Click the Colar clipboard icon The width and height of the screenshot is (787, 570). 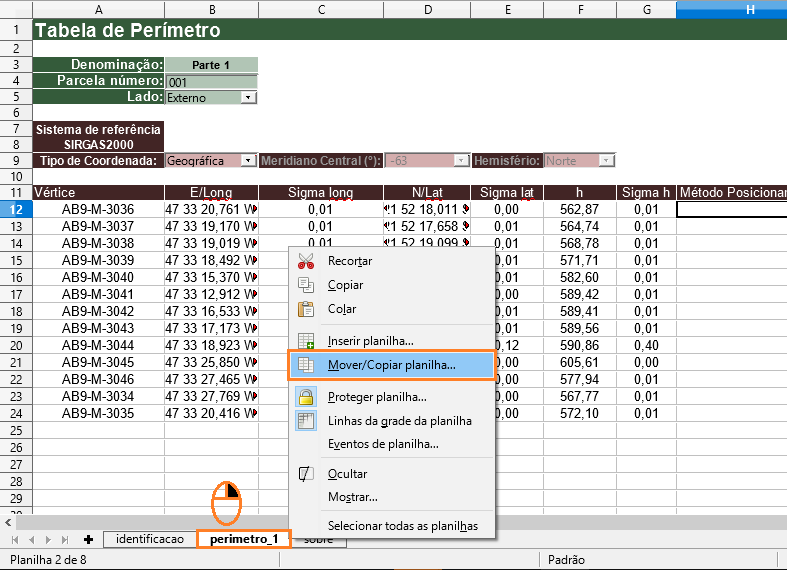click(x=306, y=309)
